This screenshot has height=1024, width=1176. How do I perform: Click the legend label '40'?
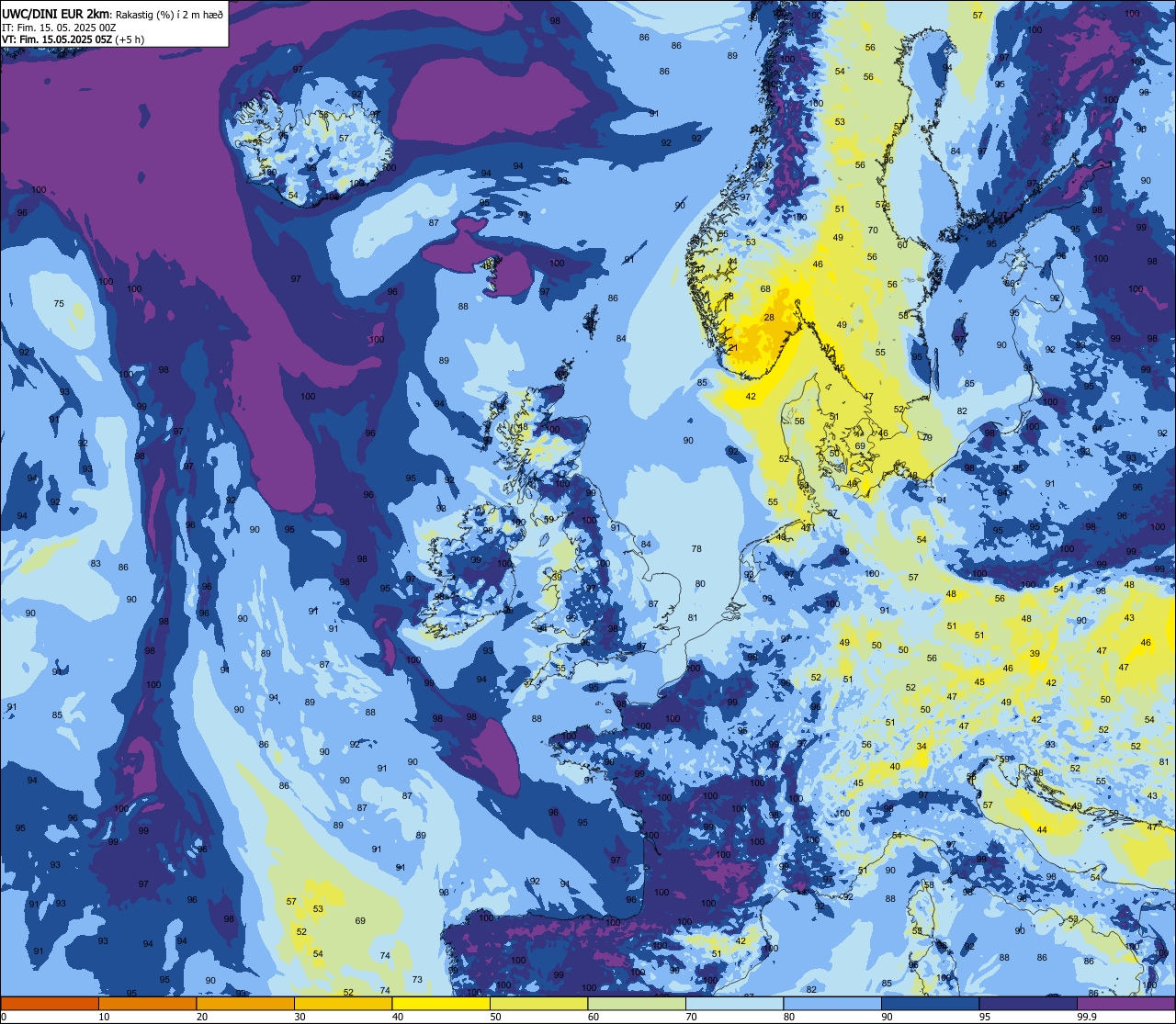click(x=398, y=1017)
